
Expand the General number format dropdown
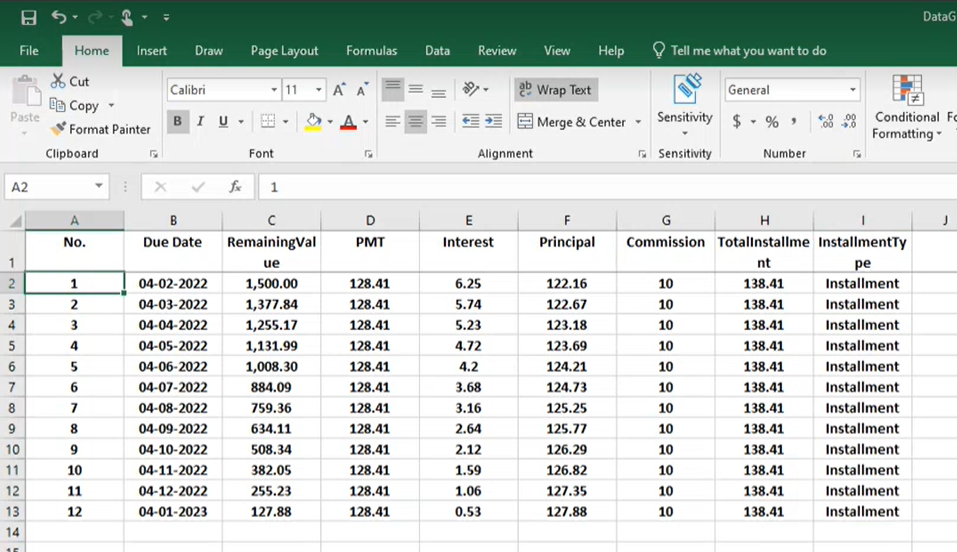click(x=853, y=90)
